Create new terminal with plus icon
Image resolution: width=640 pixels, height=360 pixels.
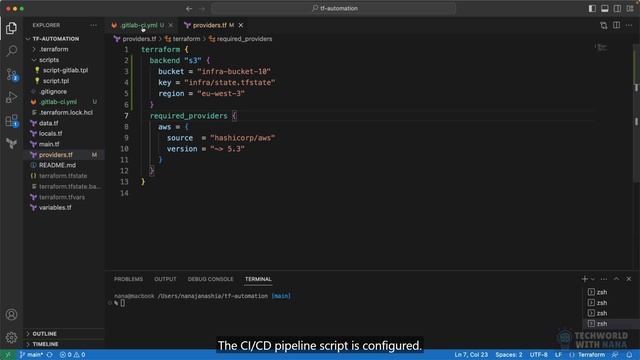(x=584, y=279)
